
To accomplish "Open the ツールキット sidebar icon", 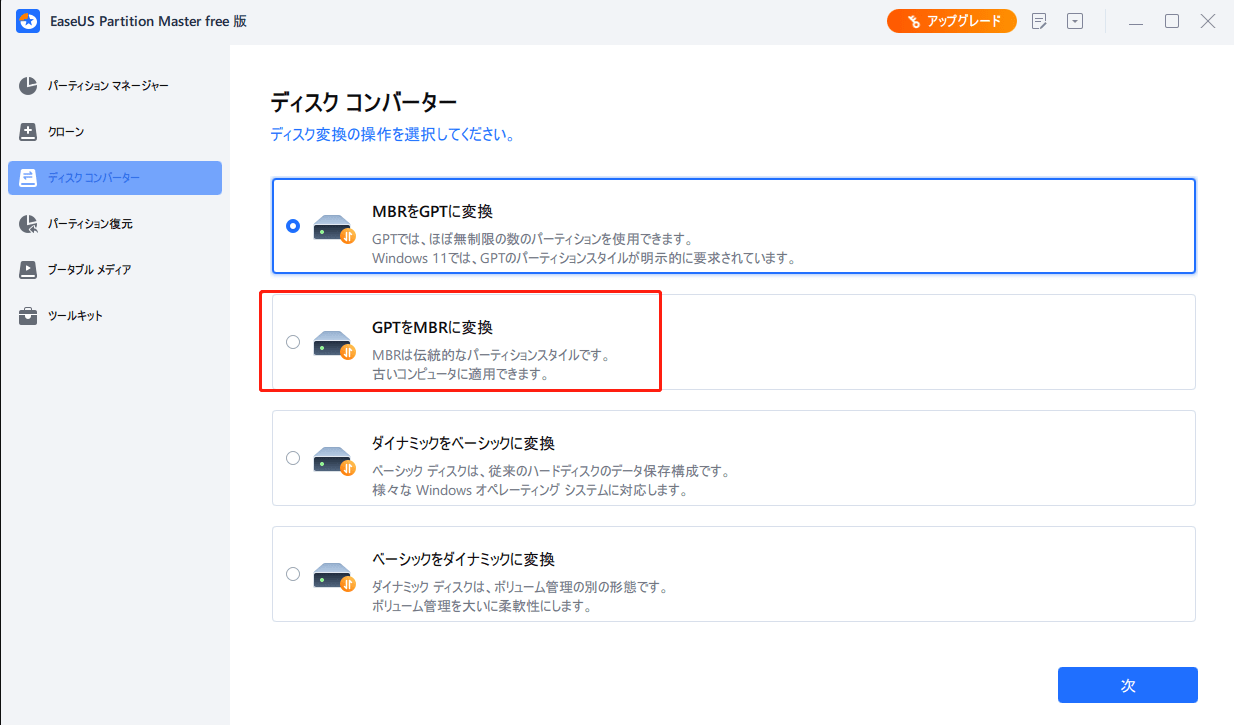I will click(x=30, y=315).
